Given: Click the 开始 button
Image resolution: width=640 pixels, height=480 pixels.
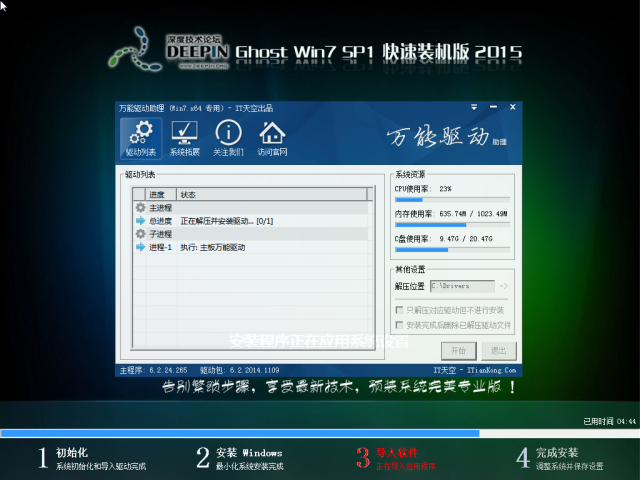Looking at the screenshot, I should (x=458, y=351).
